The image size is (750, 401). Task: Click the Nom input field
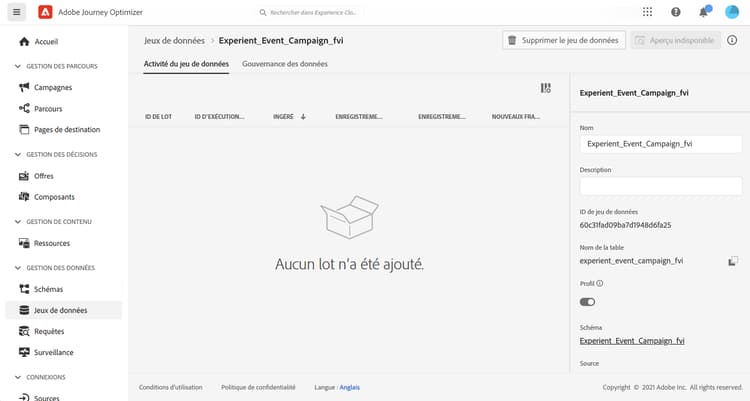coord(661,144)
